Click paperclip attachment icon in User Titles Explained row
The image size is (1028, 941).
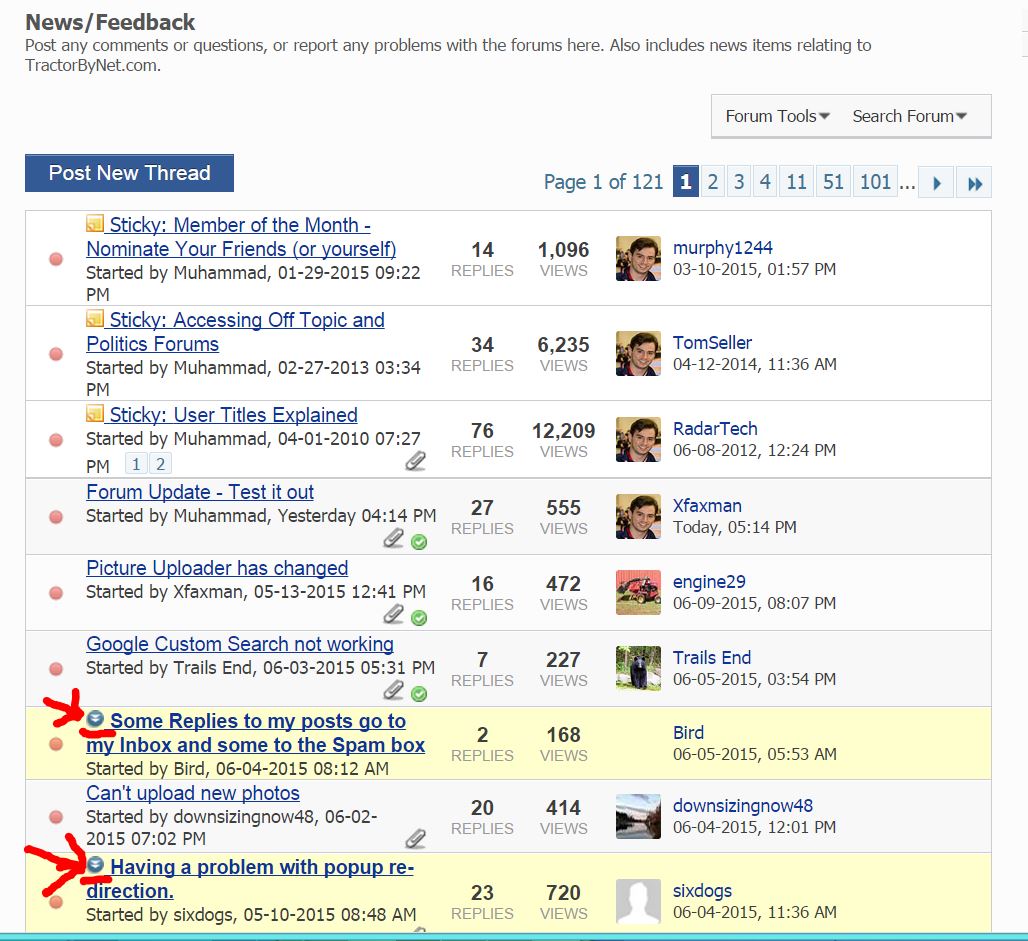tap(415, 460)
